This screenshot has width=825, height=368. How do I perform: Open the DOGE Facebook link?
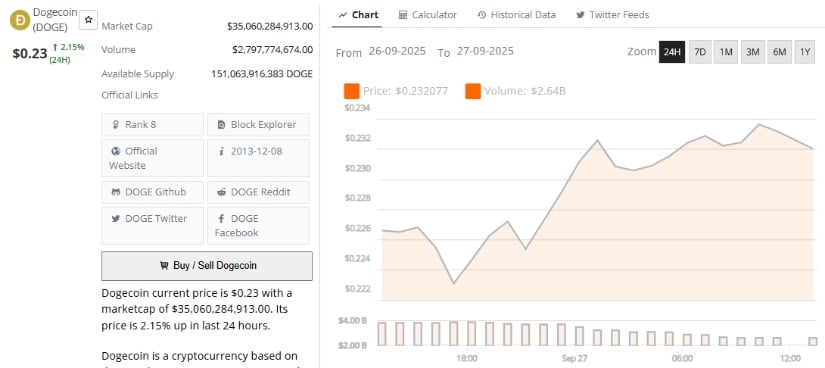tap(258, 225)
